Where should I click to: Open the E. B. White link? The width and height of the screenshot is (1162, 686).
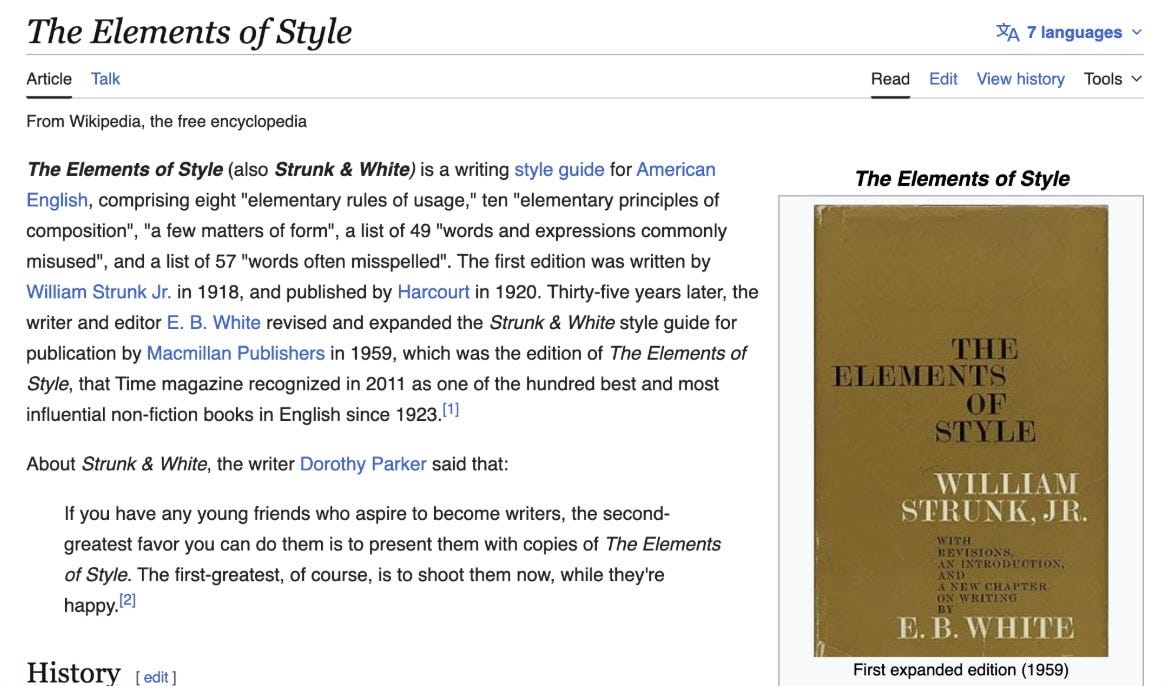click(x=213, y=322)
